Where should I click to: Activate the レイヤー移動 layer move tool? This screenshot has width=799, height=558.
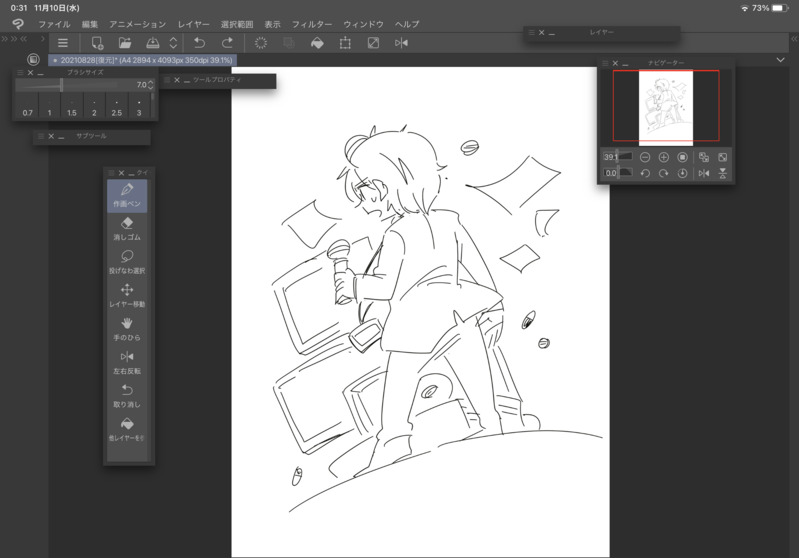[x=127, y=294]
